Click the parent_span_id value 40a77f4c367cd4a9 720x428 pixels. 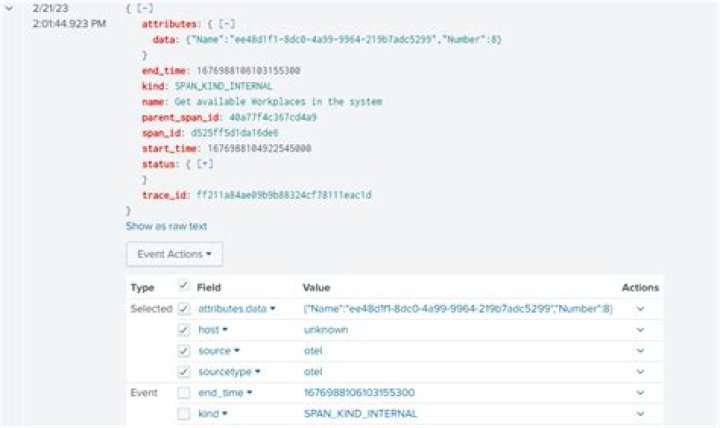[x=273, y=117]
